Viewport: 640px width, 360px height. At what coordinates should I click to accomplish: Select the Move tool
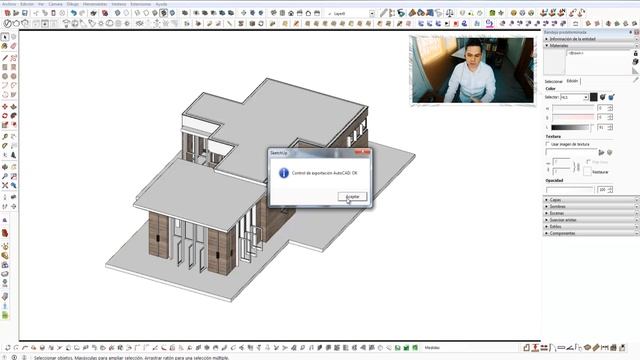[x=5, y=107]
